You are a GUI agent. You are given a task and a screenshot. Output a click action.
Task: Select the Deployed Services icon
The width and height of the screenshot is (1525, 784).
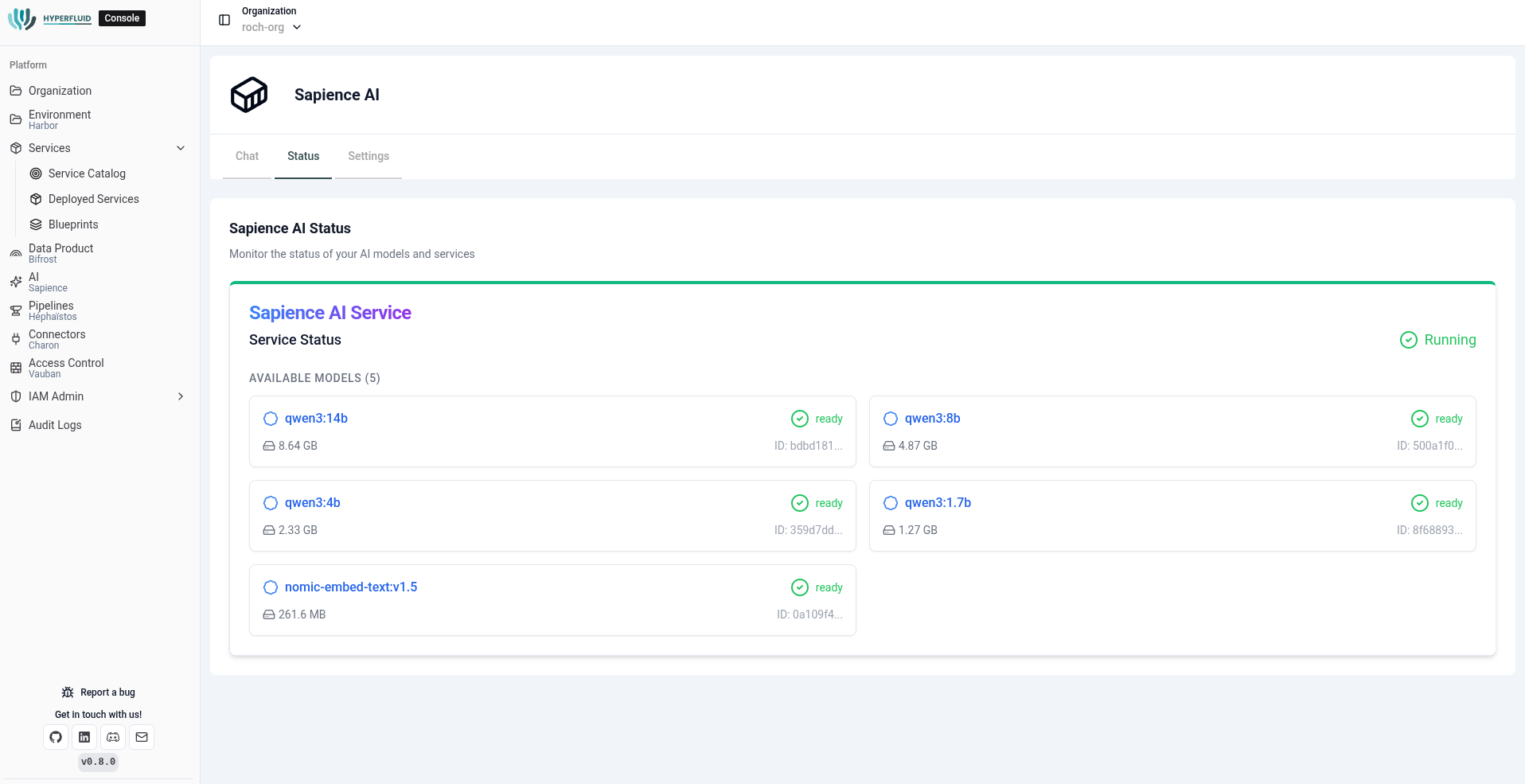35,199
